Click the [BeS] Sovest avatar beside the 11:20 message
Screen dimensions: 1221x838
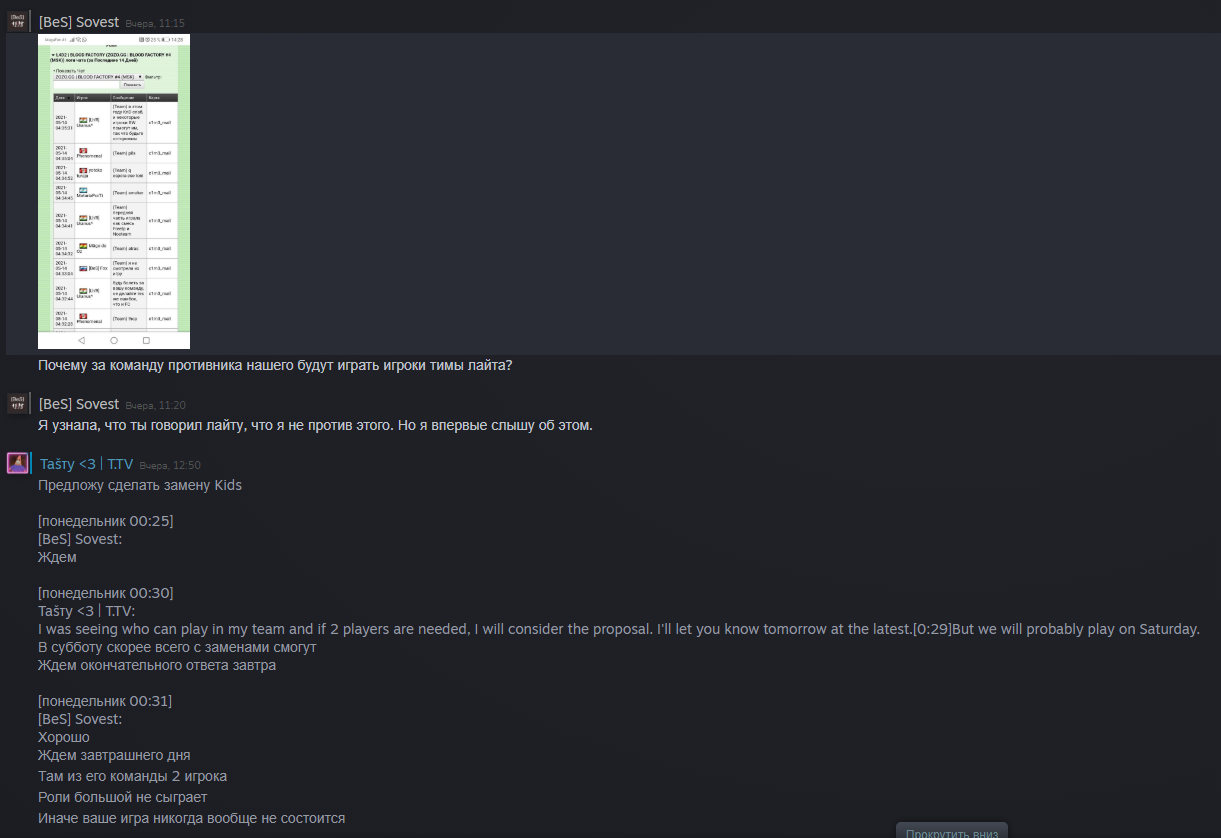(x=17, y=403)
